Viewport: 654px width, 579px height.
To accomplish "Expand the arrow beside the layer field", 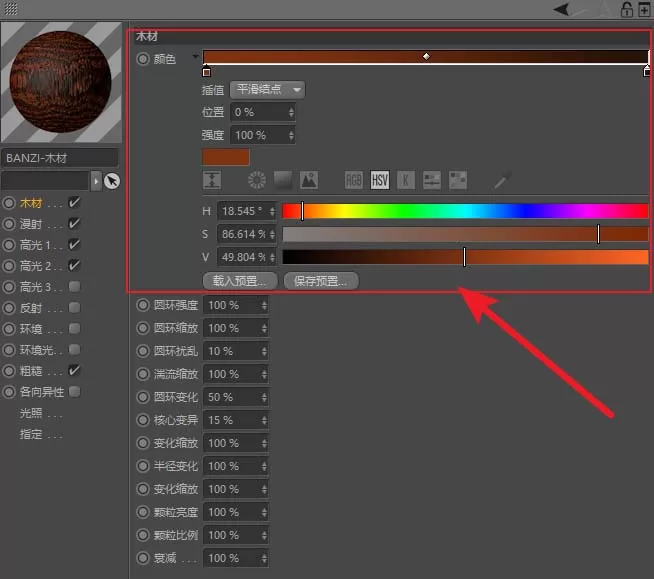I will pyautogui.click(x=96, y=181).
